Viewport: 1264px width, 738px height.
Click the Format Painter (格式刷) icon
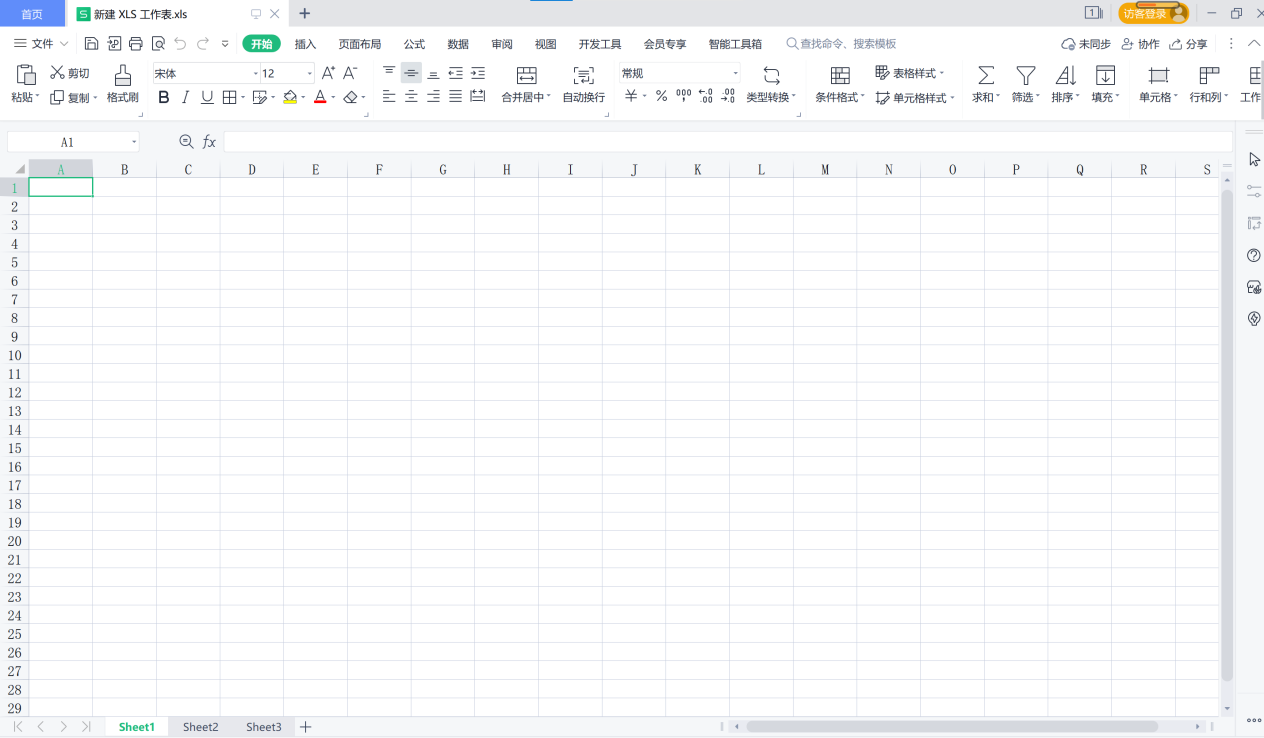[x=122, y=76]
